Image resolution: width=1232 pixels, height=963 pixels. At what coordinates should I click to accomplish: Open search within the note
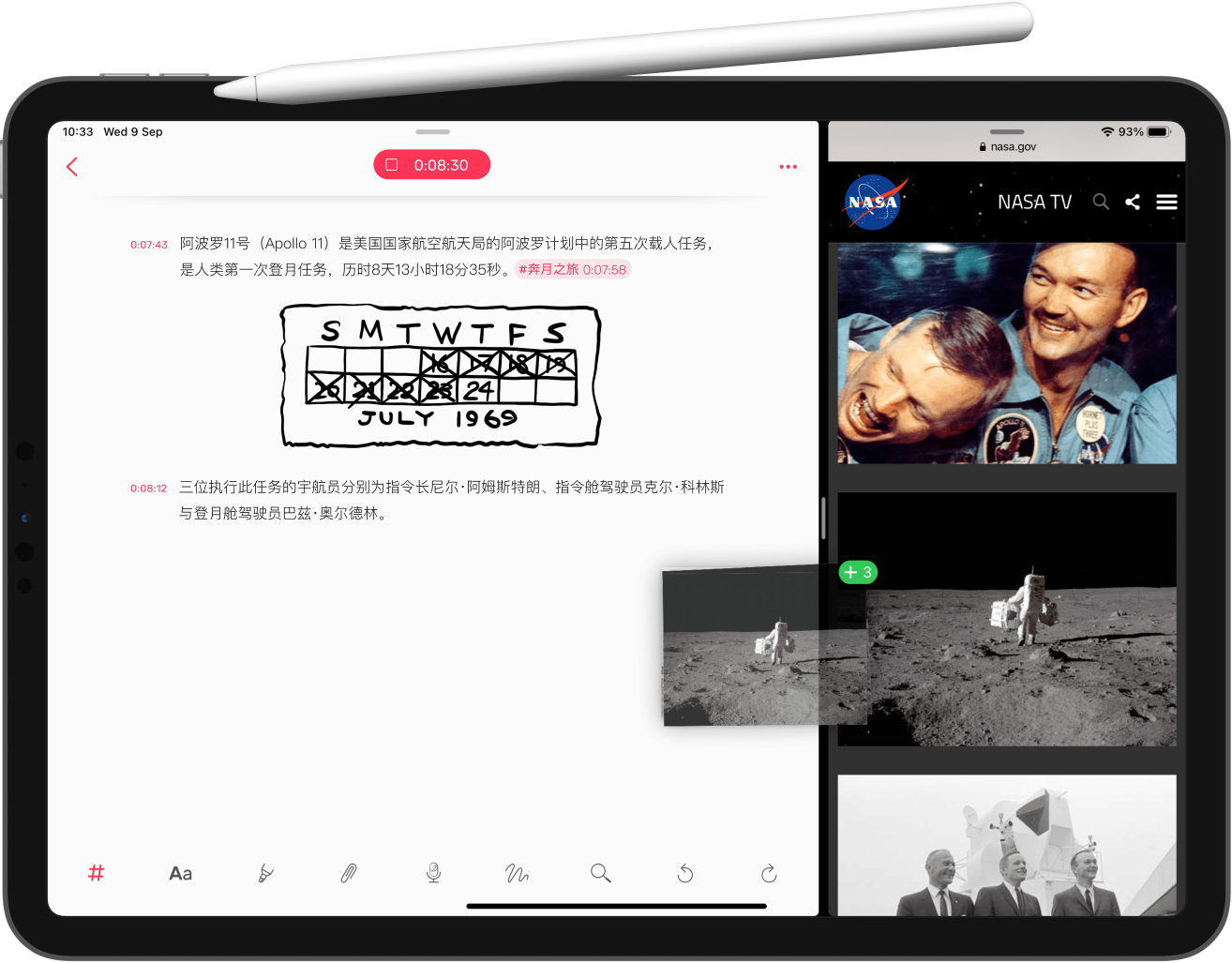(x=601, y=873)
